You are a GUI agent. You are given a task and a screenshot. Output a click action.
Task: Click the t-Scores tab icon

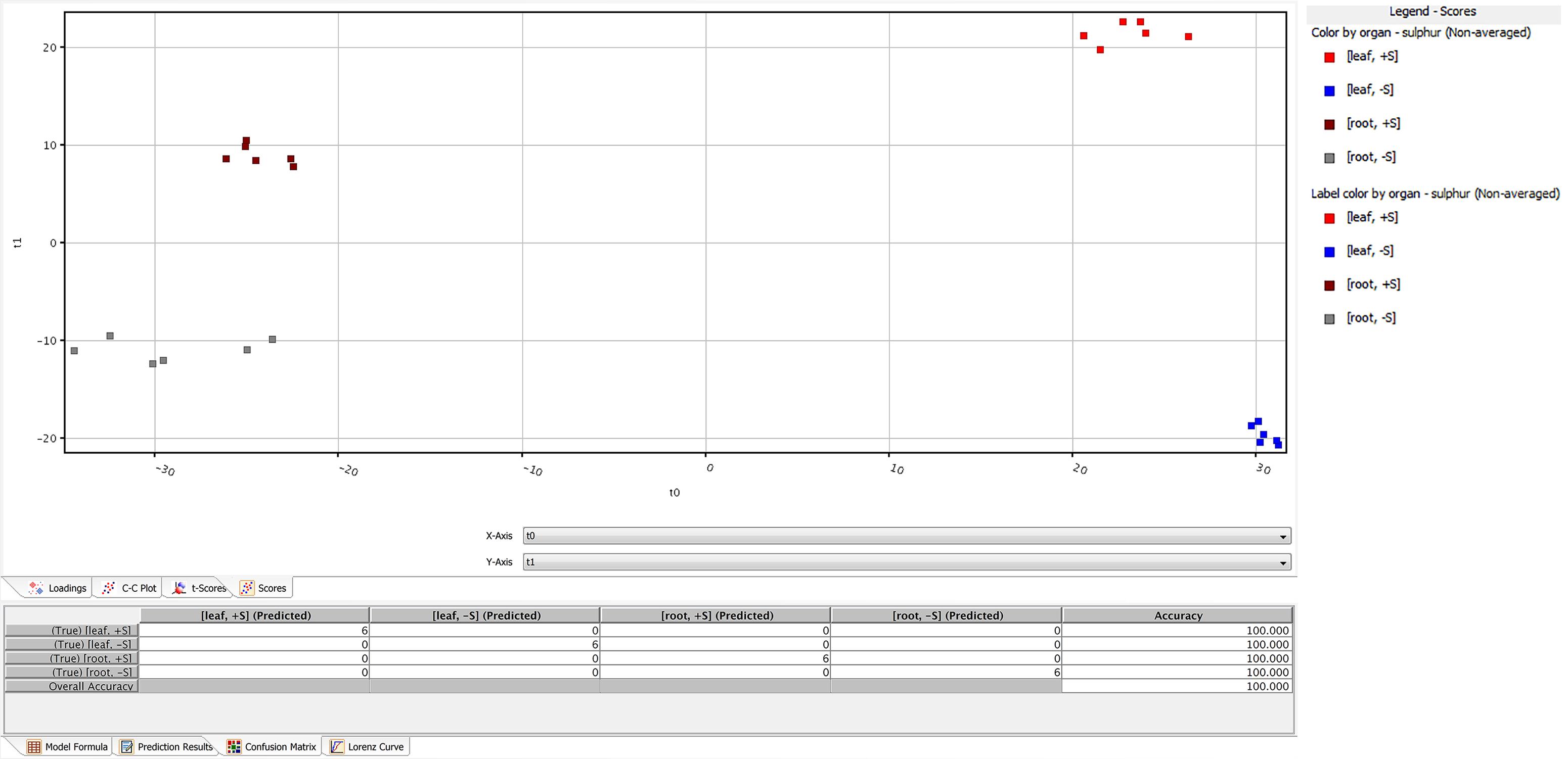tap(179, 588)
